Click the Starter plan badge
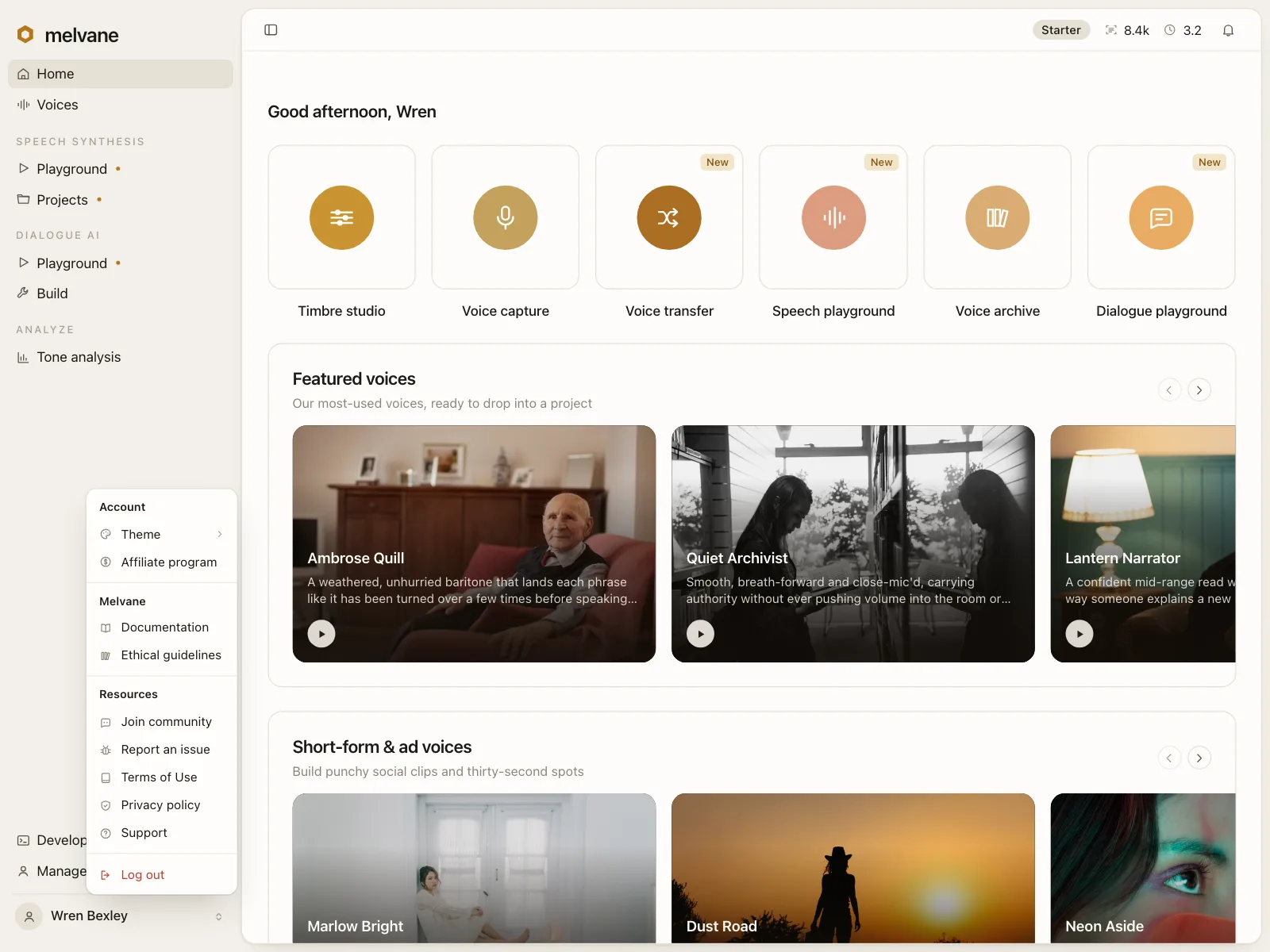 (1061, 30)
